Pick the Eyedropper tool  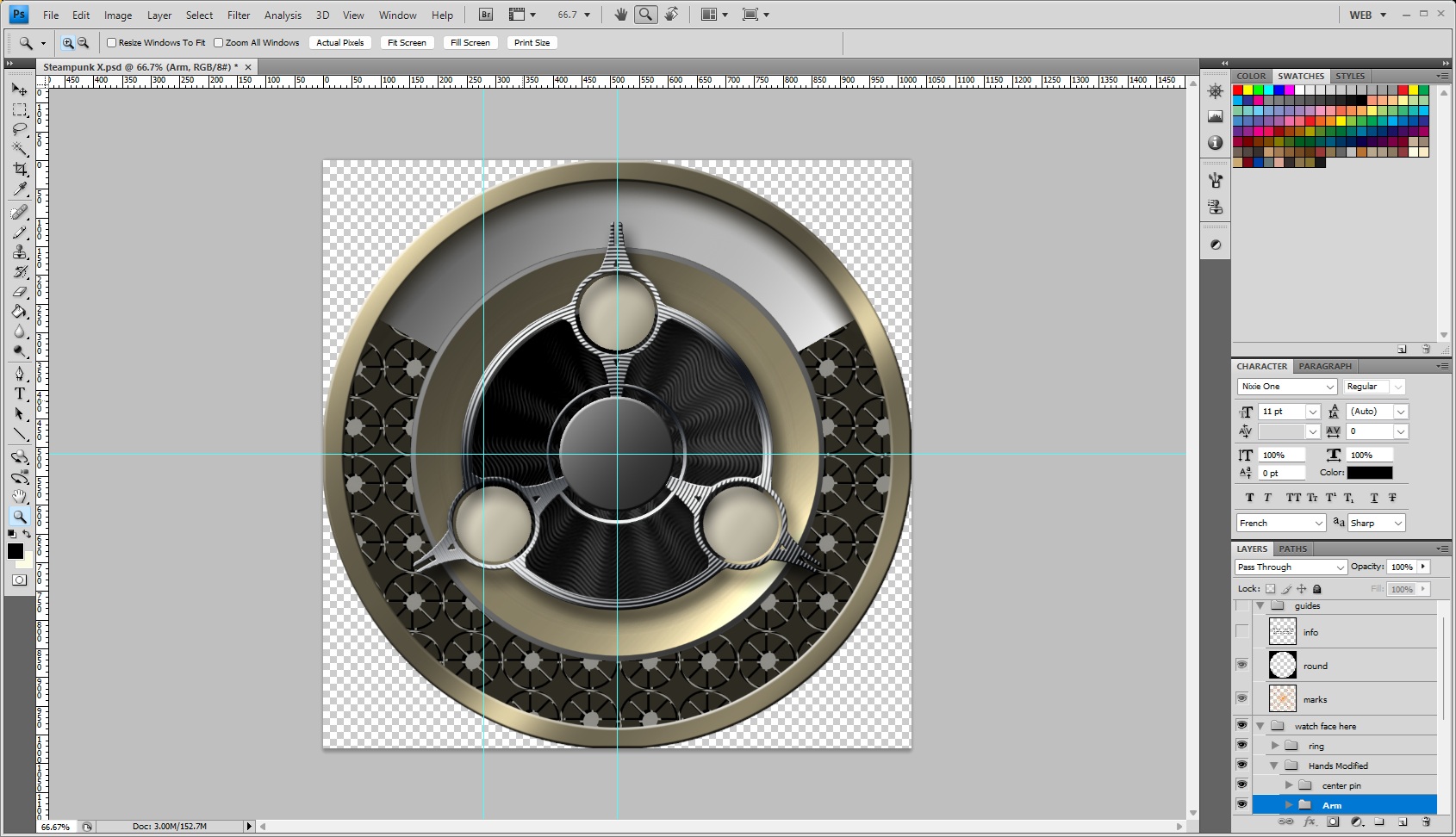point(20,189)
